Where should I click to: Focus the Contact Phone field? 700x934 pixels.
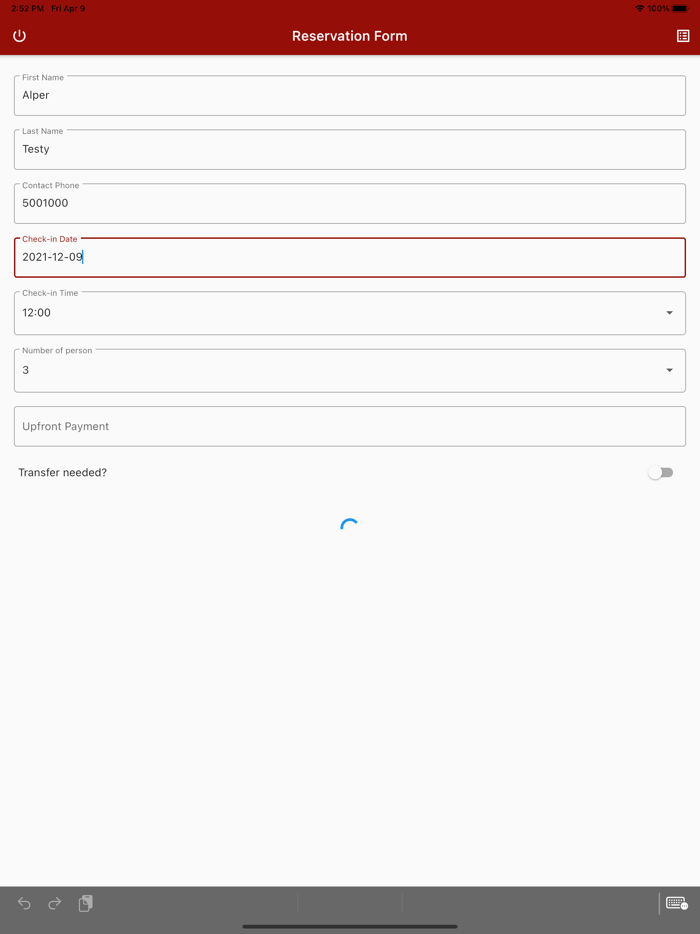coord(350,204)
